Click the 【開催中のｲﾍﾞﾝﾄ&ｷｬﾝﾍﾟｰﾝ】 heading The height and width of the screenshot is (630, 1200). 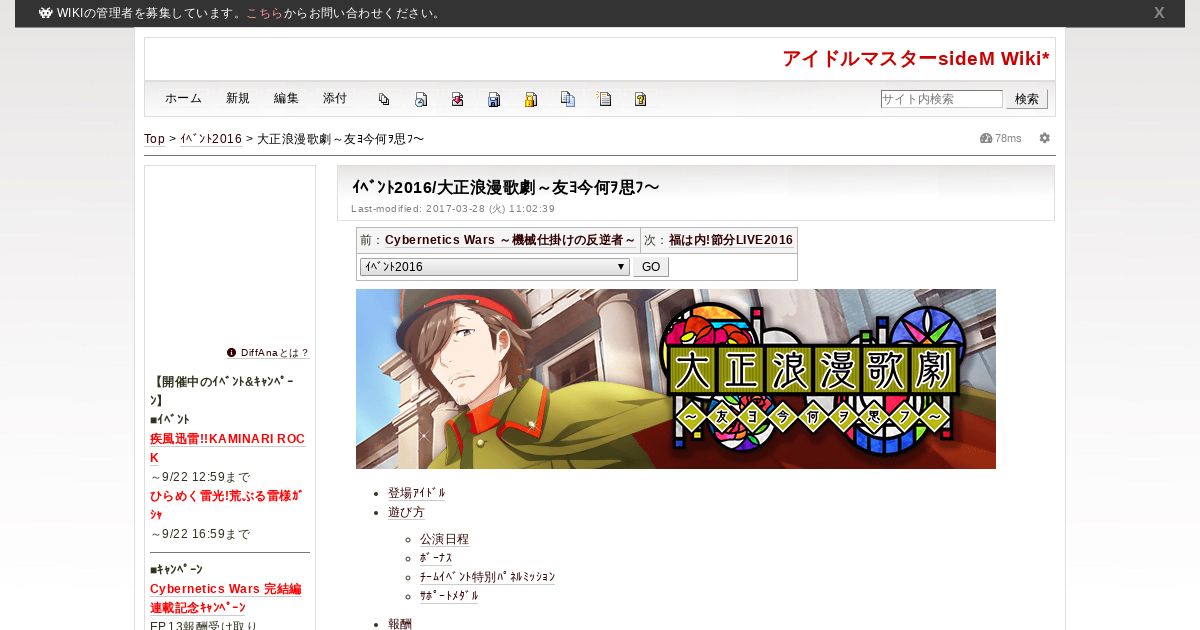(222, 391)
